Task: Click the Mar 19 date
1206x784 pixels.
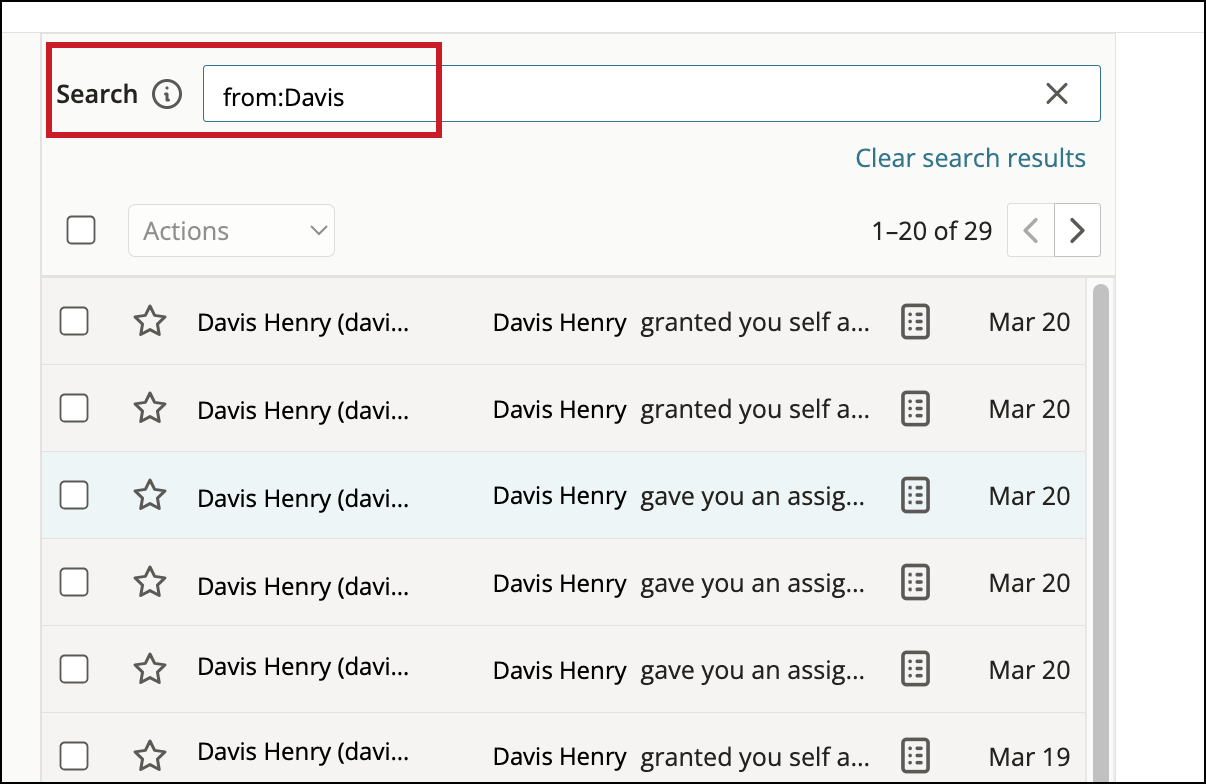Action: pyautogui.click(x=1029, y=757)
